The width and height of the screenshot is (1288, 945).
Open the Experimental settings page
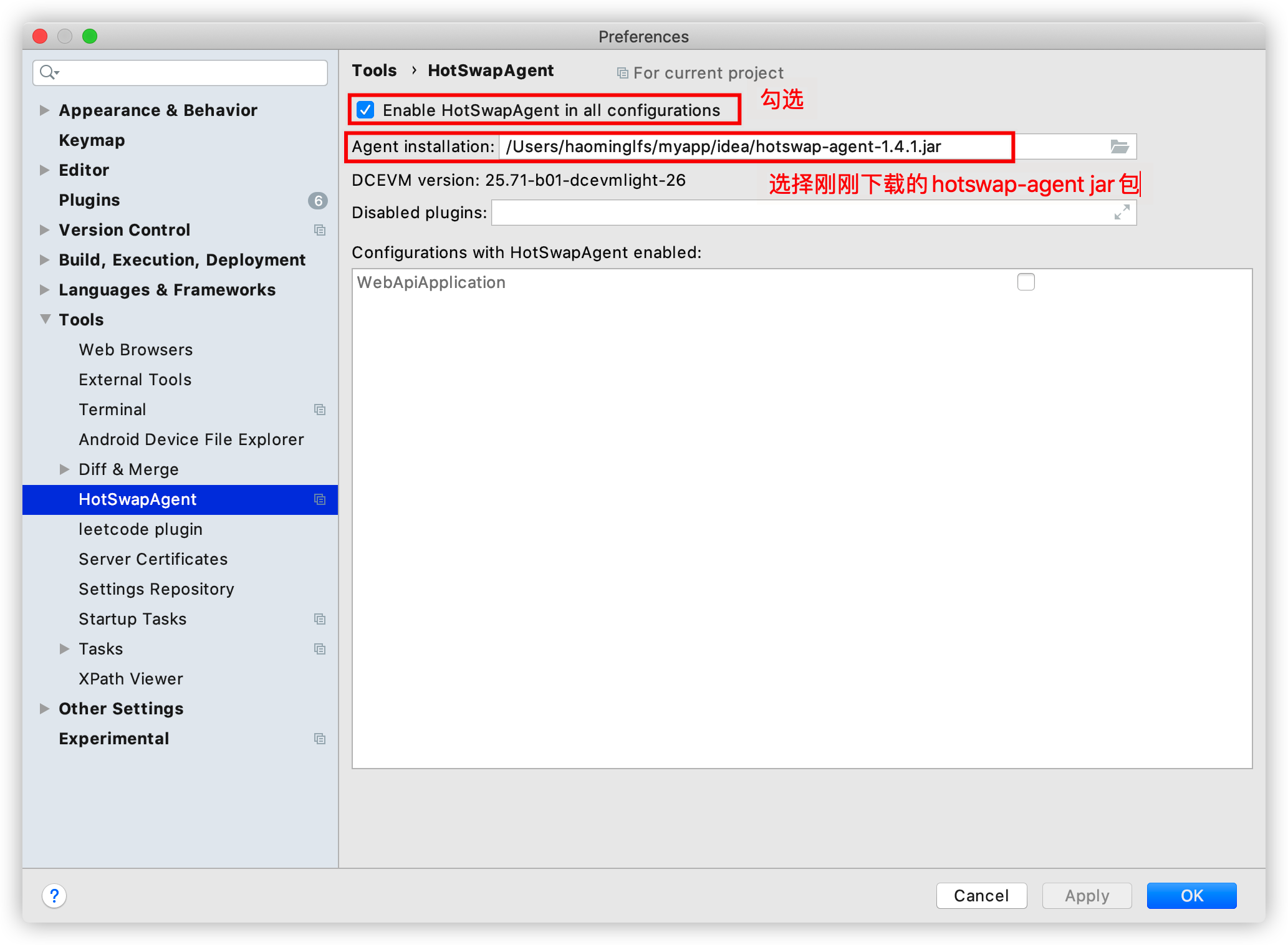(x=113, y=739)
